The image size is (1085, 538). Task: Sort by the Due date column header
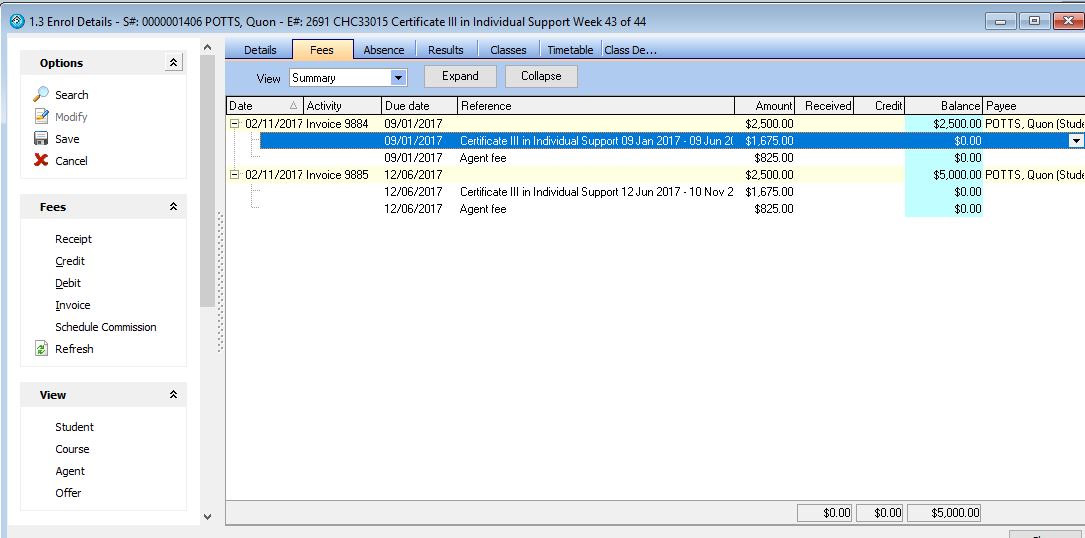419,105
